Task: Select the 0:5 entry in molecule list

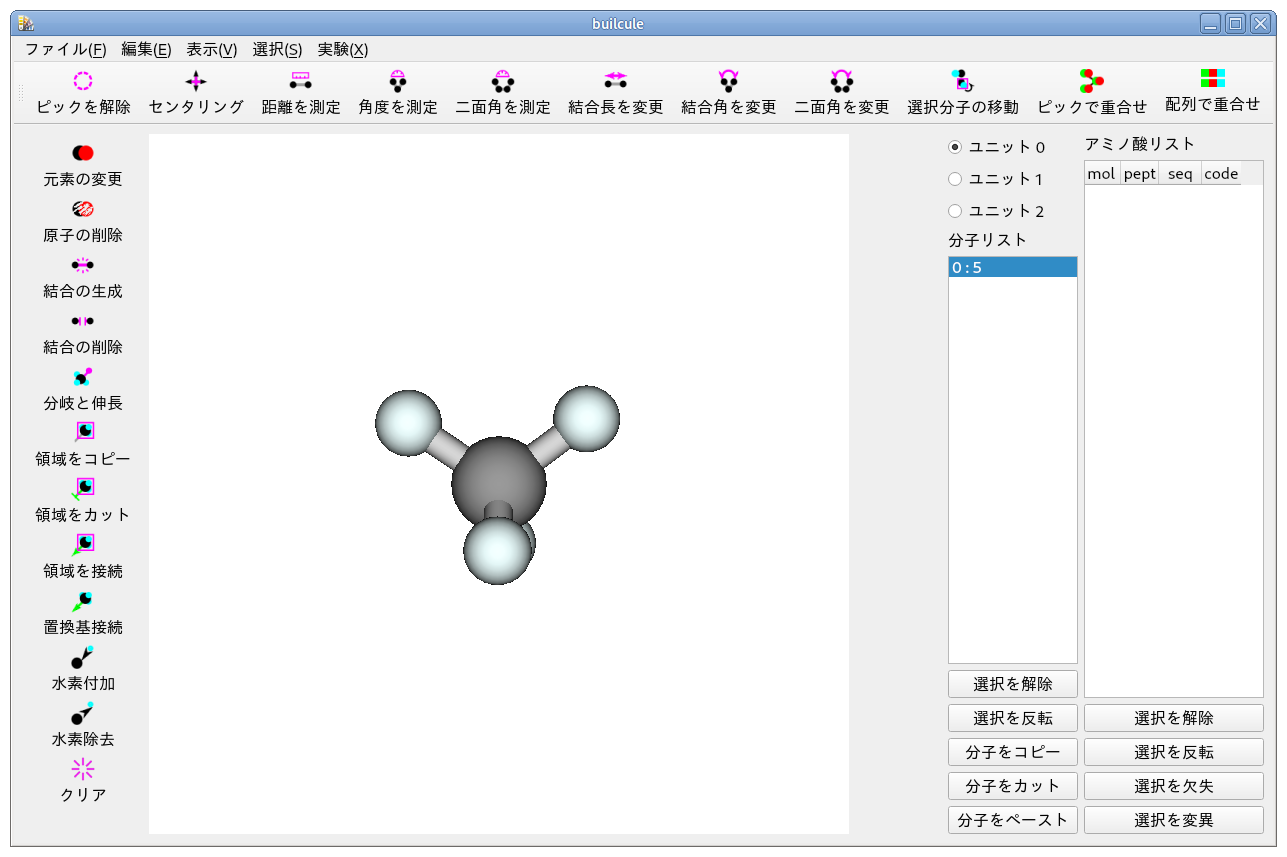Action: pos(1012,267)
